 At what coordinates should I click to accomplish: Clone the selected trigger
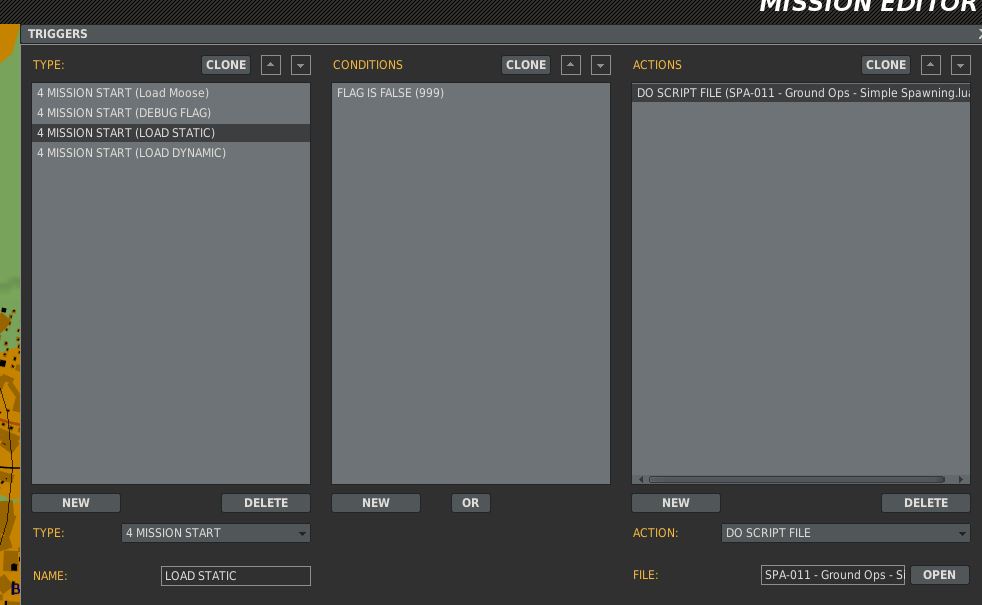pos(226,65)
